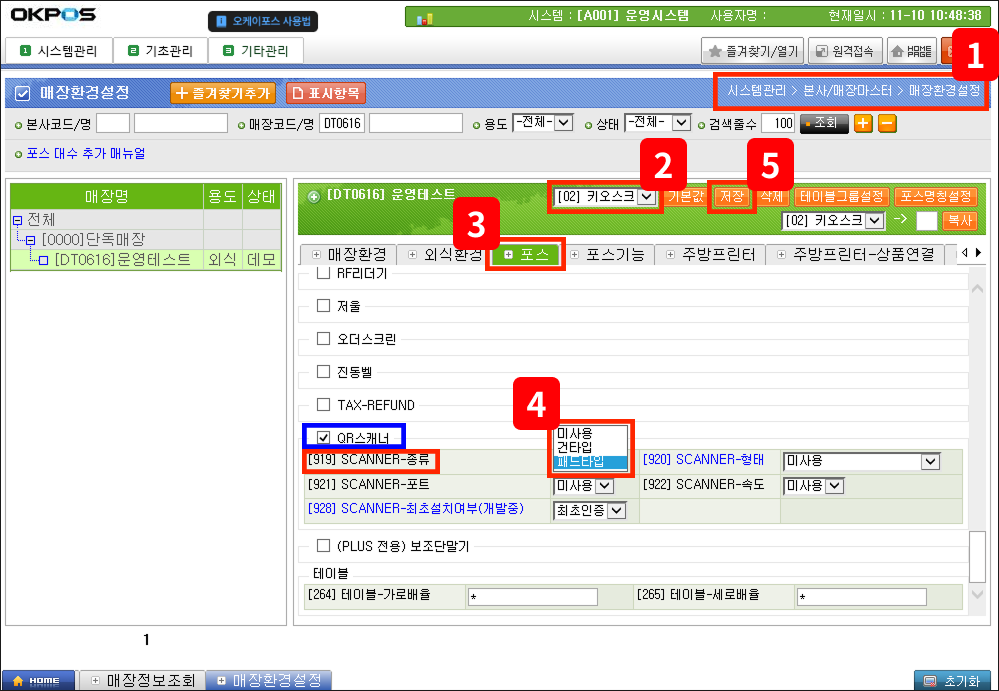The width and height of the screenshot is (999, 691).
Task: Click the HOME icon in bottom bar
Action: (x=37, y=680)
